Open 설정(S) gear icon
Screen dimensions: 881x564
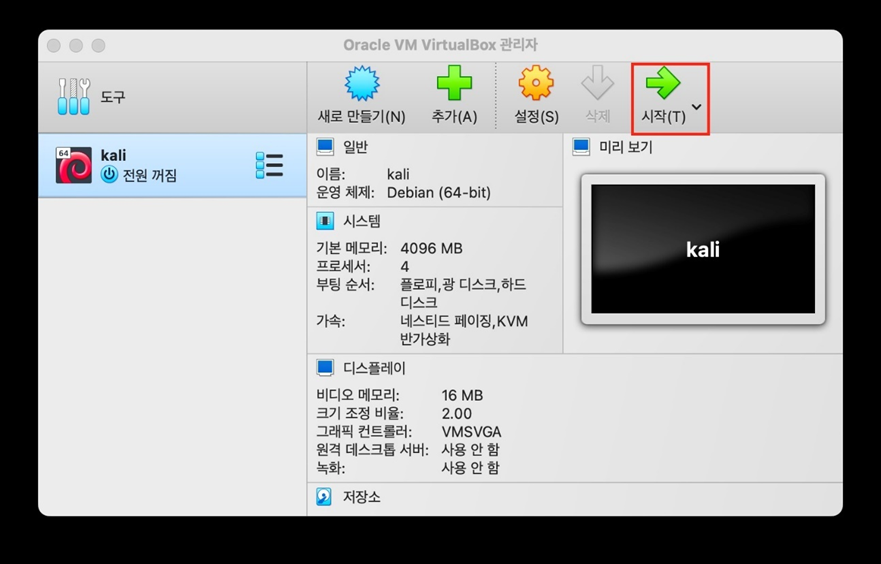tap(536, 83)
